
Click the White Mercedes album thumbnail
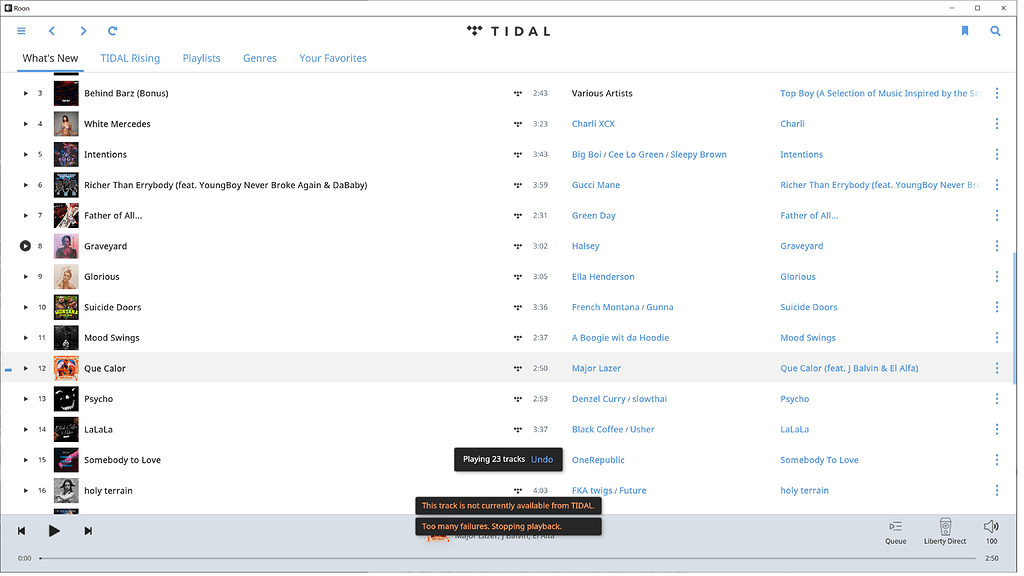click(x=65, y=123)
